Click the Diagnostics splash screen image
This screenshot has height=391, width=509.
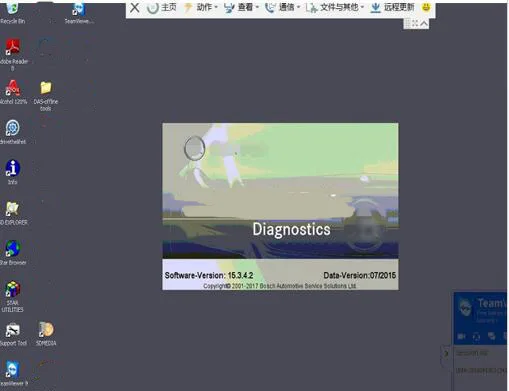280,191
